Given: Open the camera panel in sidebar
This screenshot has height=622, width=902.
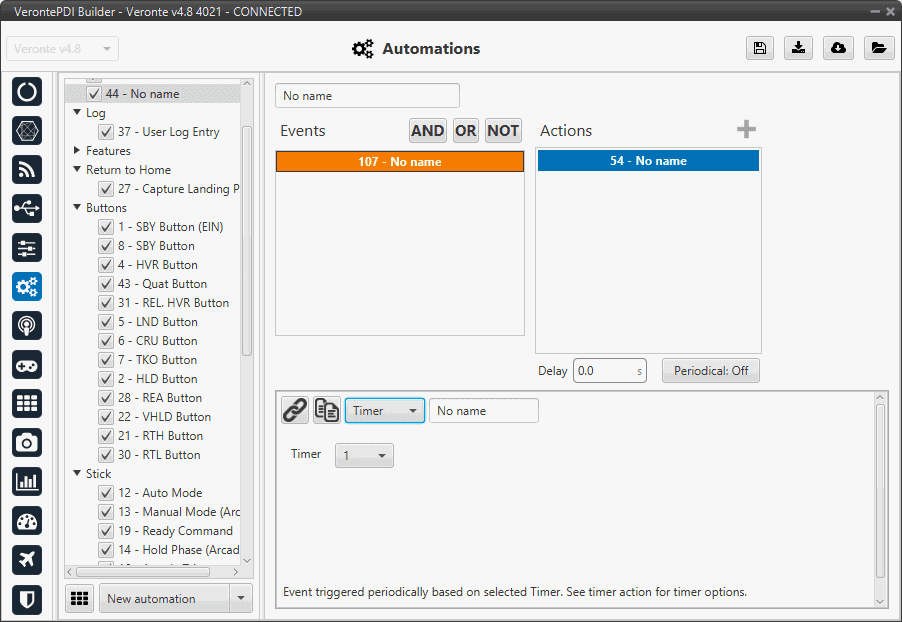Looking at the screenshot, I should click(x=27, y=442).
